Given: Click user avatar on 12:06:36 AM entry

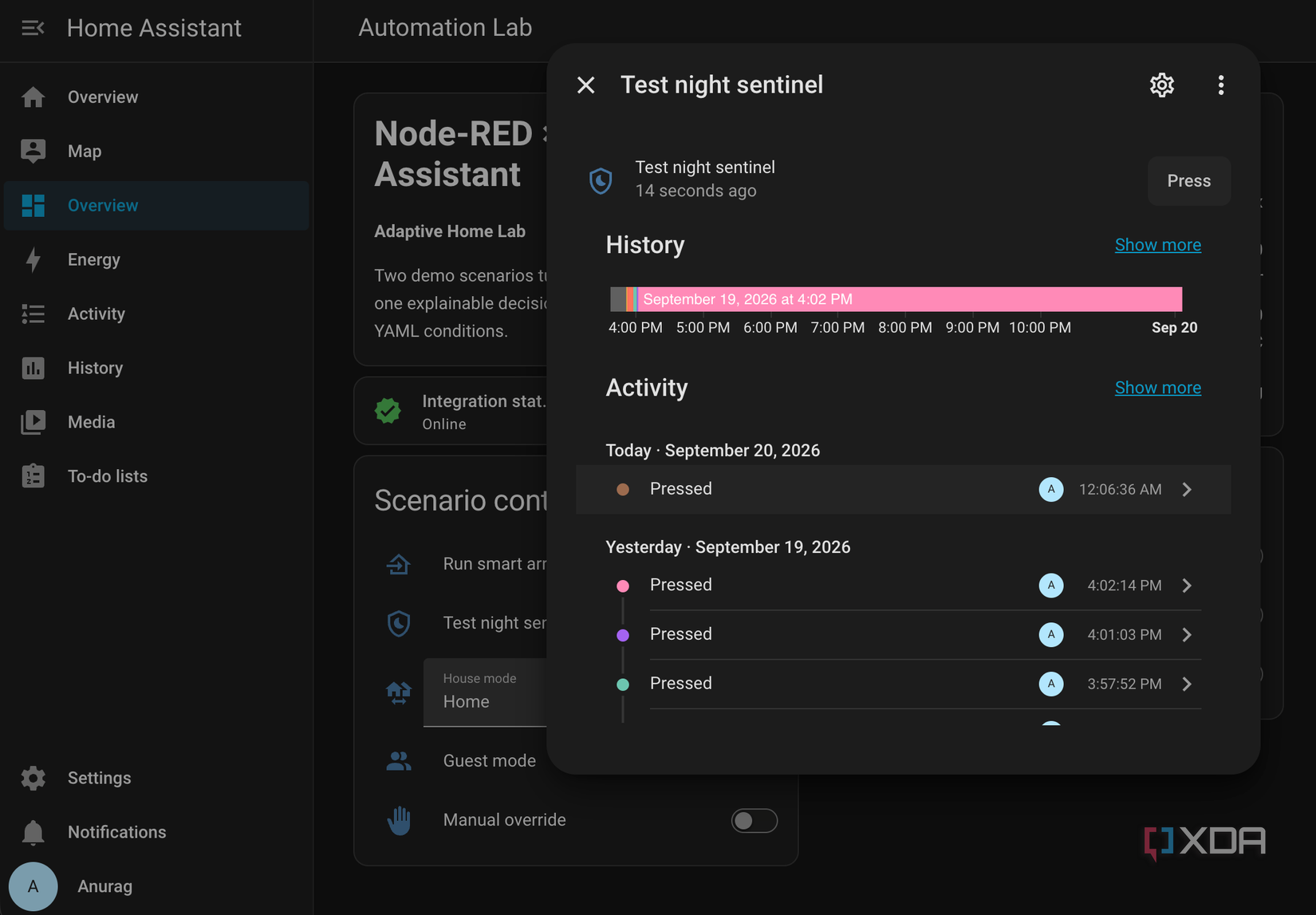Looking at the screenshot, I should click(1051, 490).
